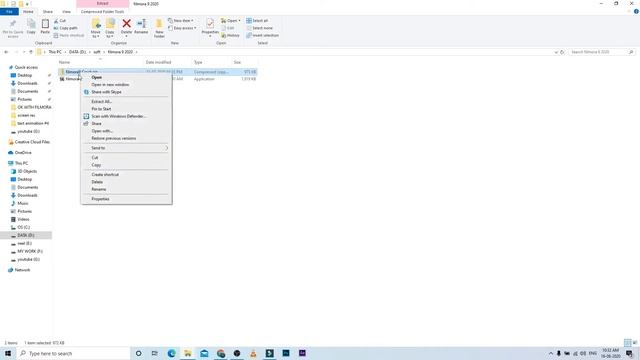
Task: Sort files by the Name column header
Action: (64, 62)
